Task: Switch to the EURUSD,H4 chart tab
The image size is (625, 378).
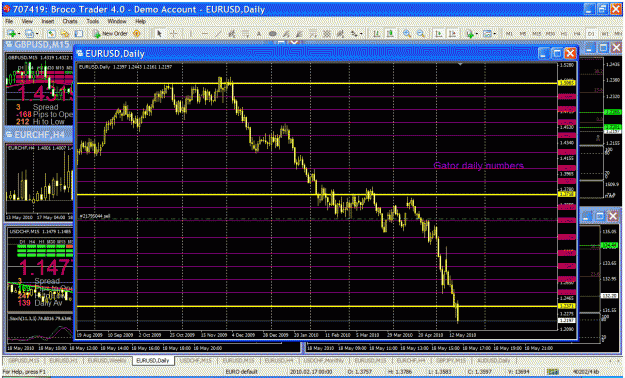Action: point(279,360)
